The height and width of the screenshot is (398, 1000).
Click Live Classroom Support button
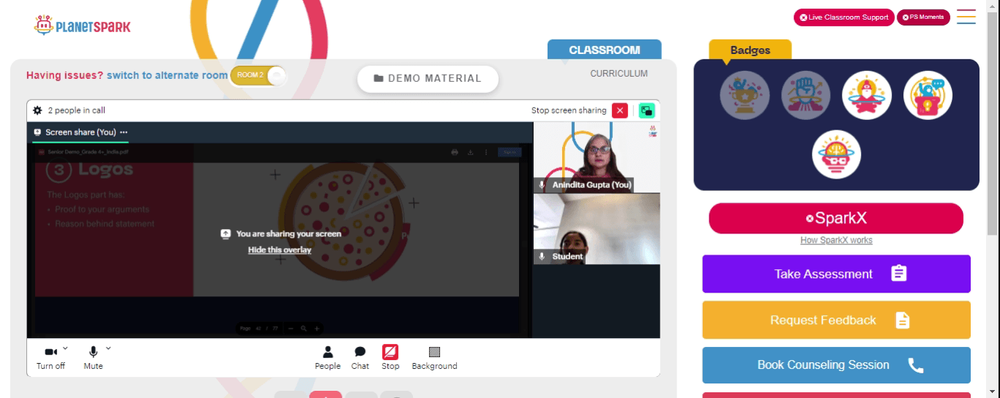tap(844, 17)
